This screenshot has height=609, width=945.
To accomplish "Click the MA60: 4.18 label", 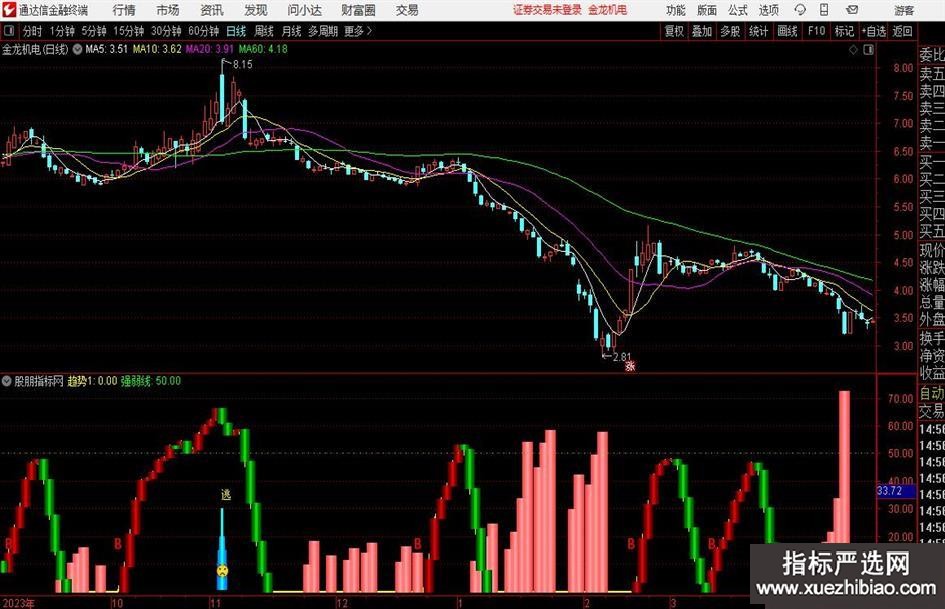I will pos(263,49).
